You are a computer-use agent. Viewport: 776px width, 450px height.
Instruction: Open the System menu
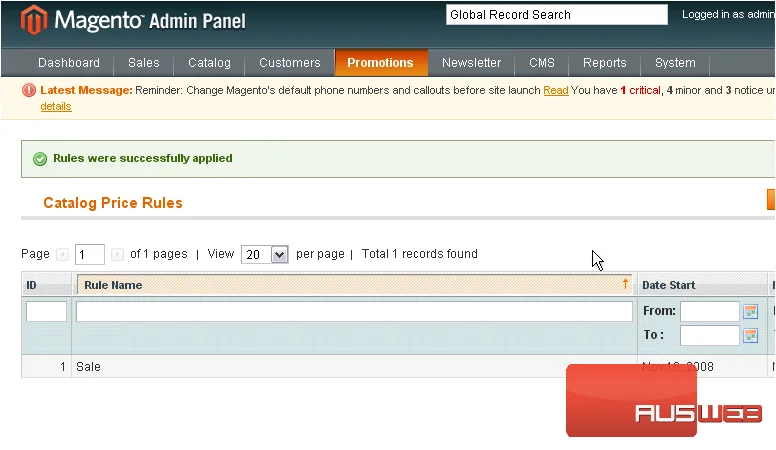tap(675, 63)
